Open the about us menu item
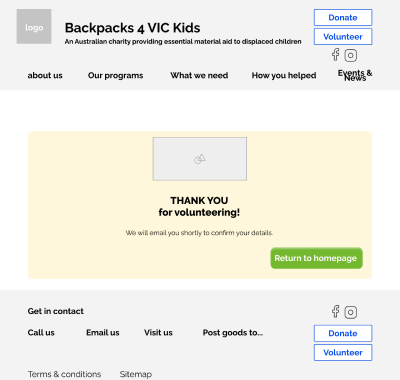The height and width of the screenshot is (380, 400). (45, 75)
